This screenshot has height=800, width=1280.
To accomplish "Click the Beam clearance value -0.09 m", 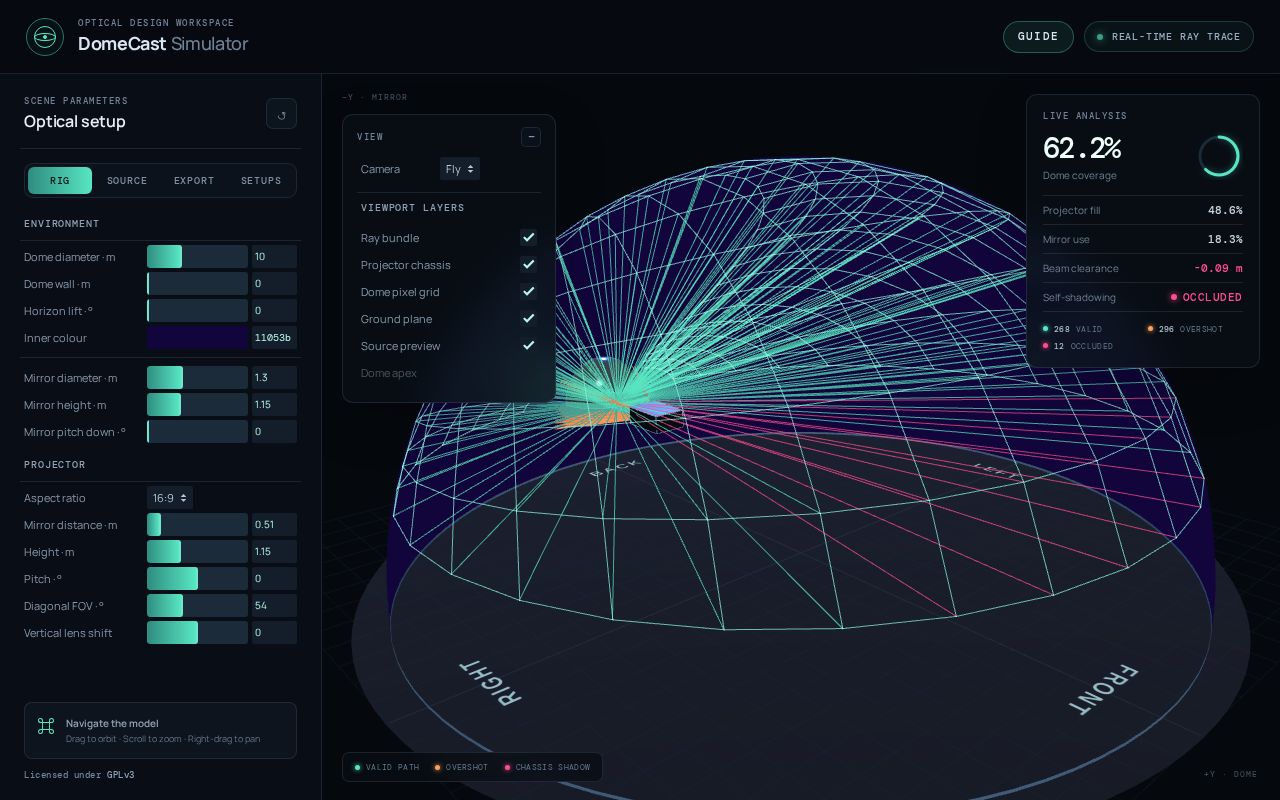I will coord(1218,269).
